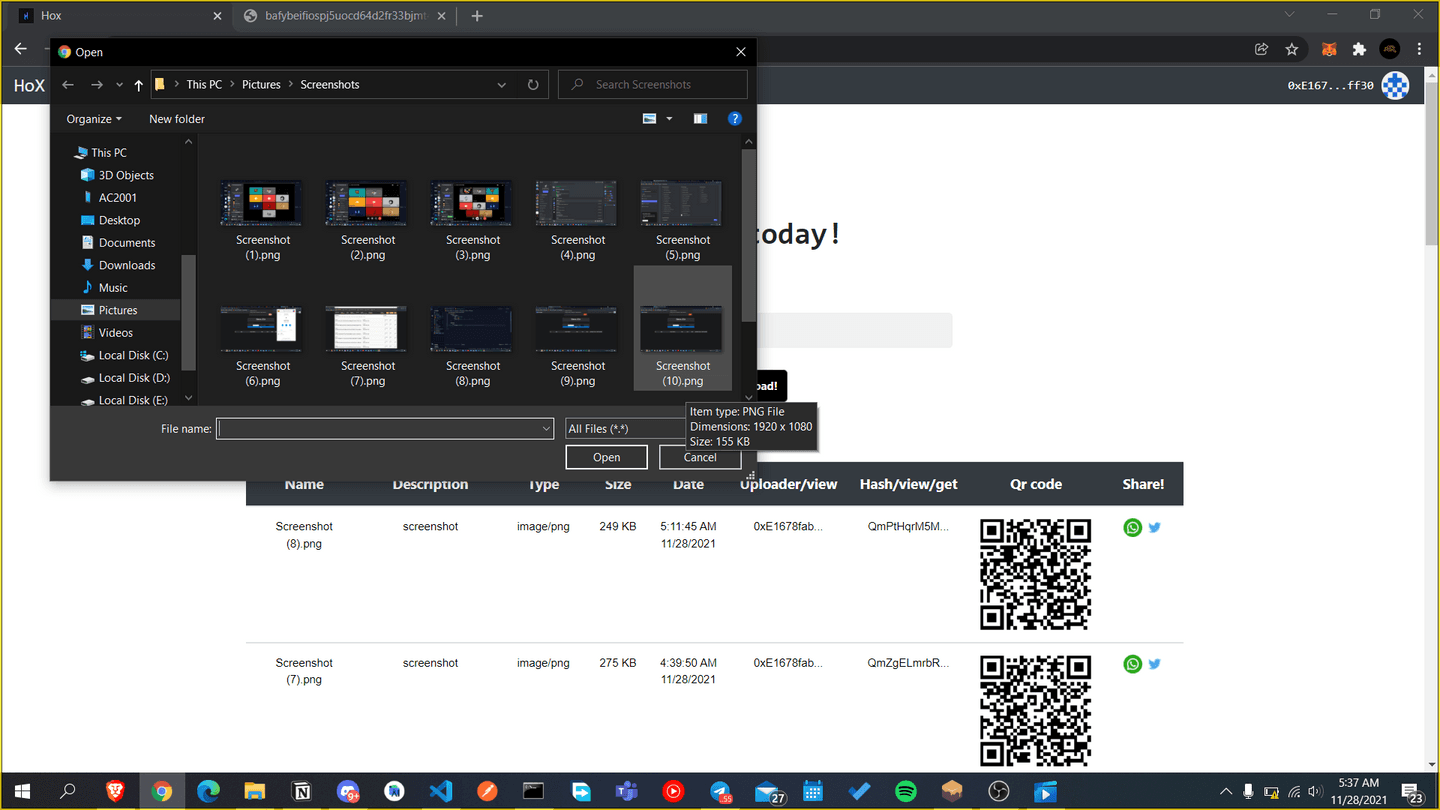Open a new browser tab
This screenshot has width=1440, height=810.
477,16
